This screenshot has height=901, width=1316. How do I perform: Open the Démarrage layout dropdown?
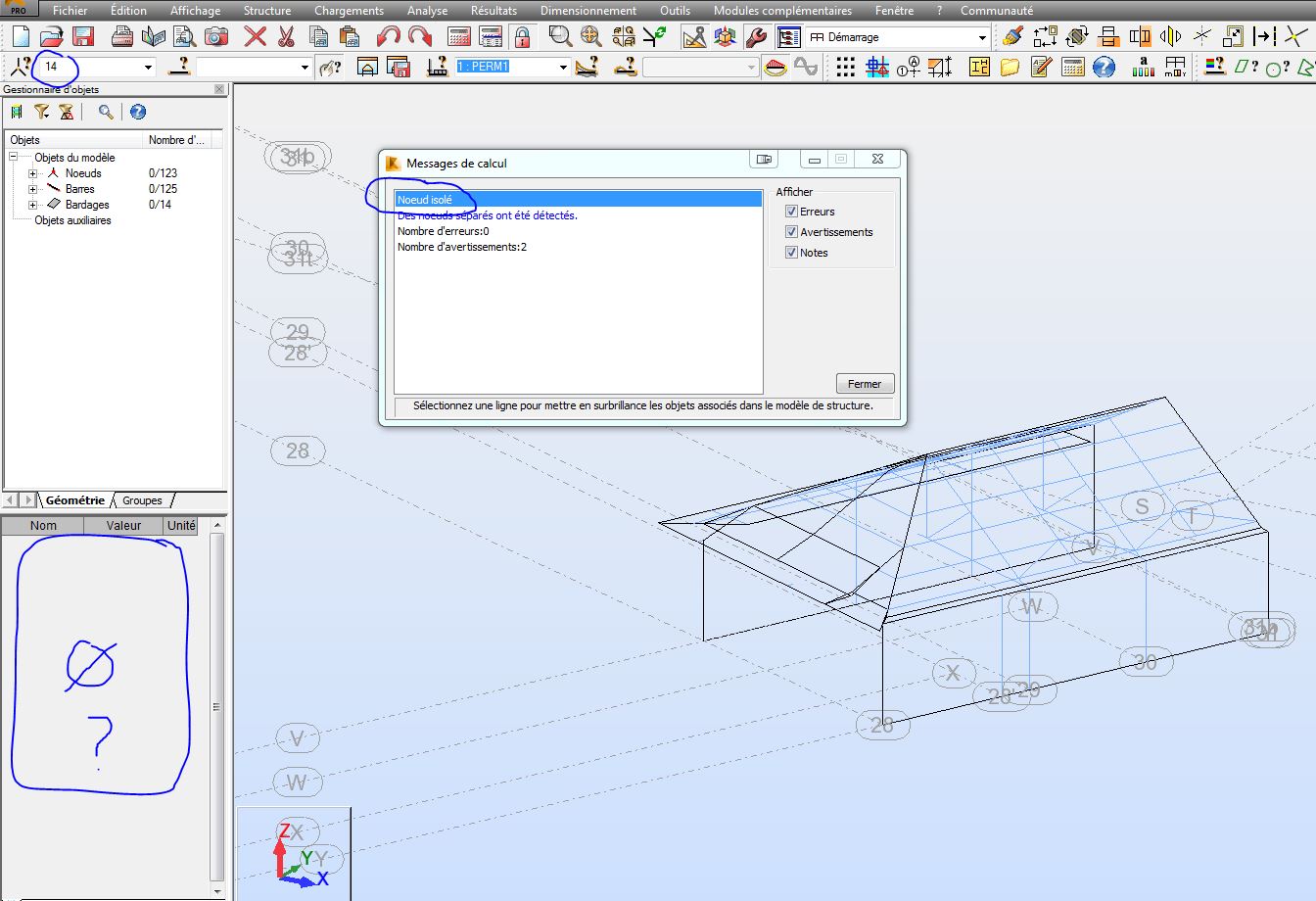(982, 37)
